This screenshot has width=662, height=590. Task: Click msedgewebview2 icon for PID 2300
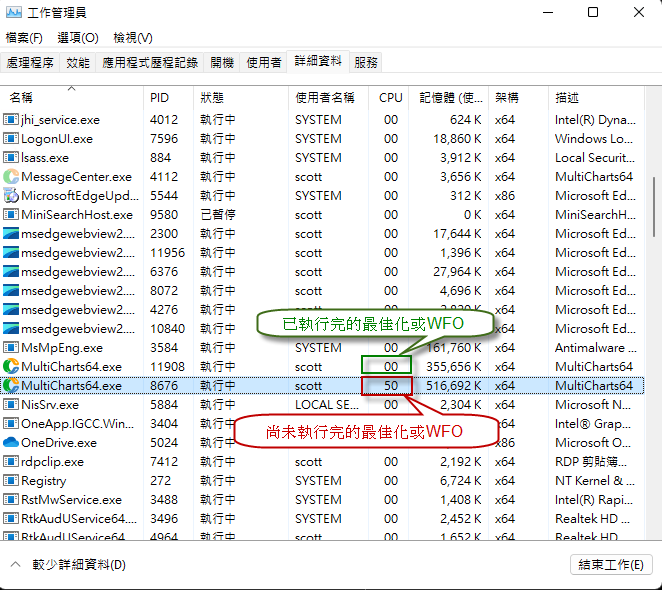tap(11, 234)
